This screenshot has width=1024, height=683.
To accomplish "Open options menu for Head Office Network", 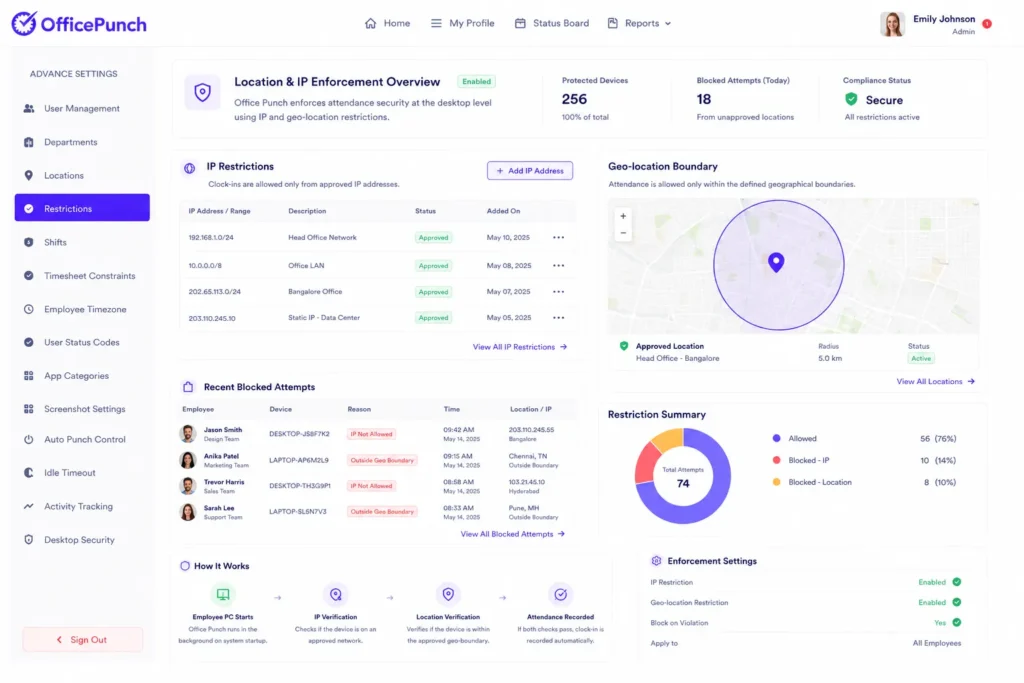I will click(558, 238).
